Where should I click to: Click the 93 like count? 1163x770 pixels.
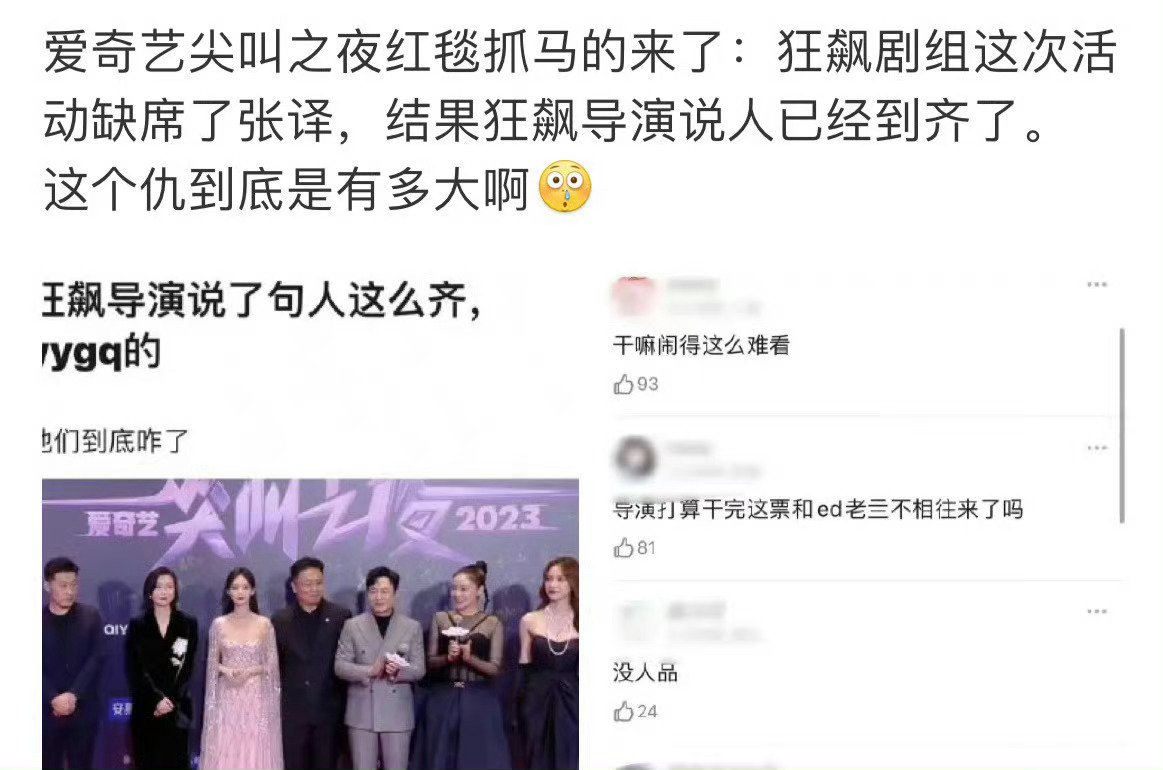click(648, 384)
